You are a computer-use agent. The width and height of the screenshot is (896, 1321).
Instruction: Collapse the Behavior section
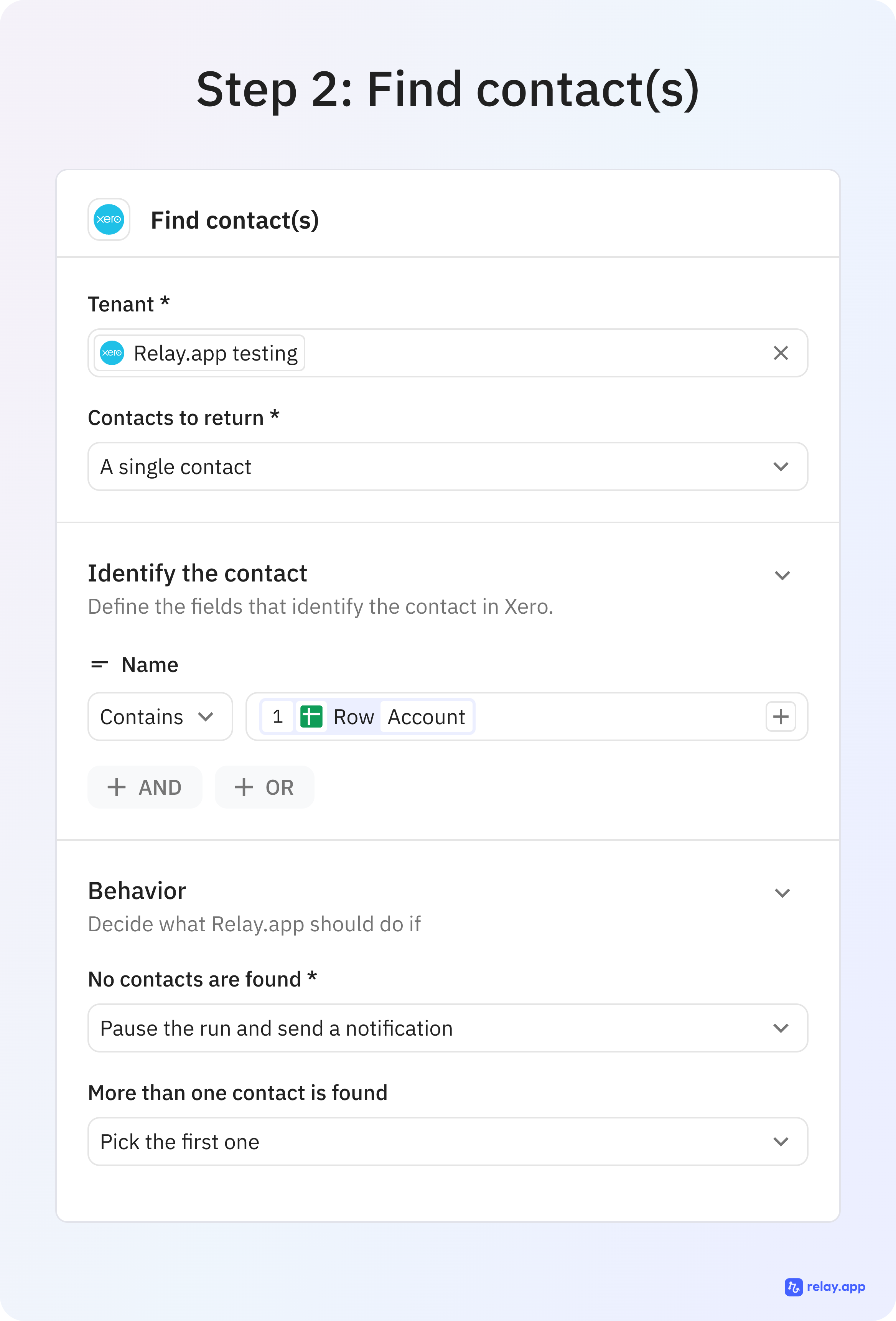point(783,893)
